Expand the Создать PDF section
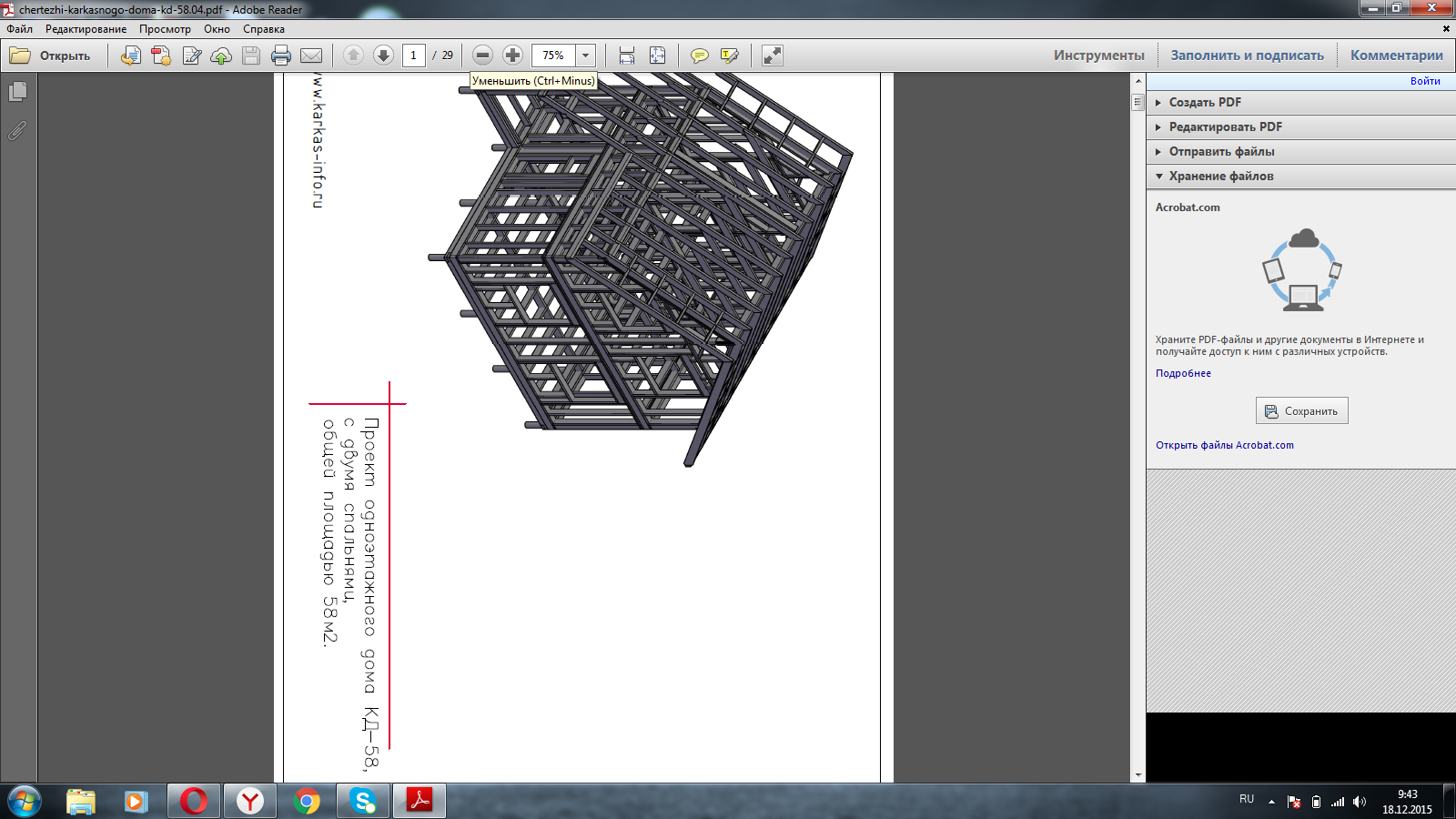This screenshot has height=819, width=1456. [1205, 103]
